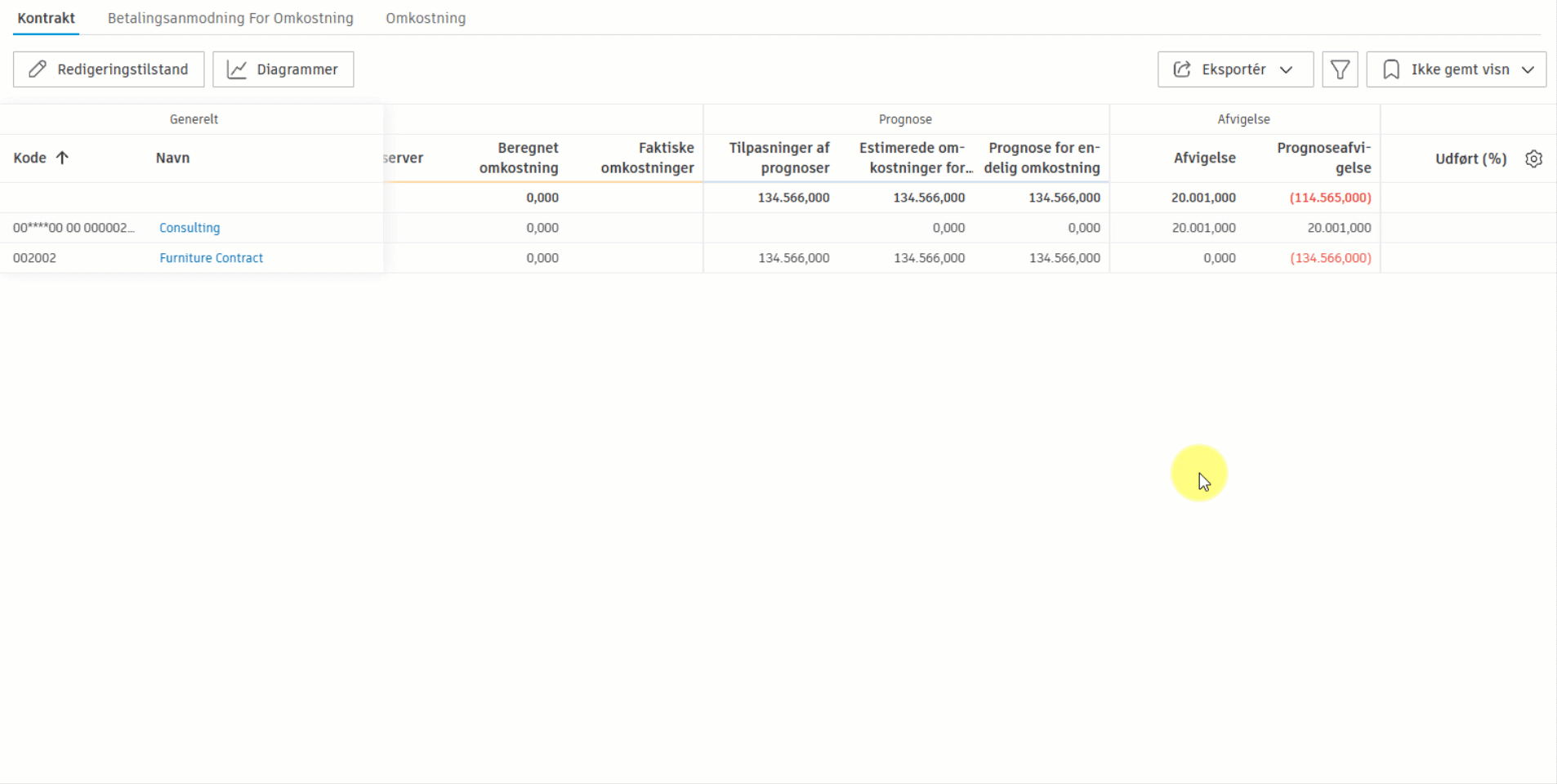Viewport: 1557px width, 784px height.
Task: Switch to Betalingsanmodning For Omkostning tab
Action: pos(230,18)
